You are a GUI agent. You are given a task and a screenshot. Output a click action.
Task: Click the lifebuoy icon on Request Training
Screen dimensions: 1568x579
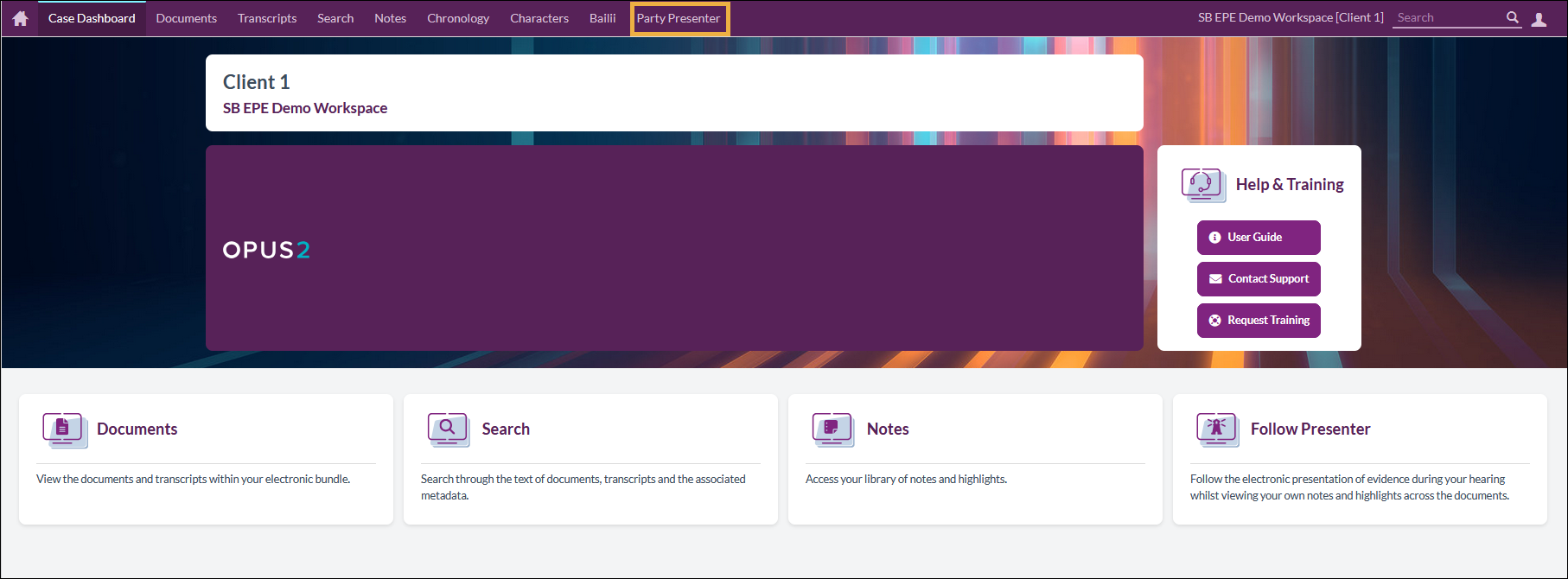(x=1214, y=321)
